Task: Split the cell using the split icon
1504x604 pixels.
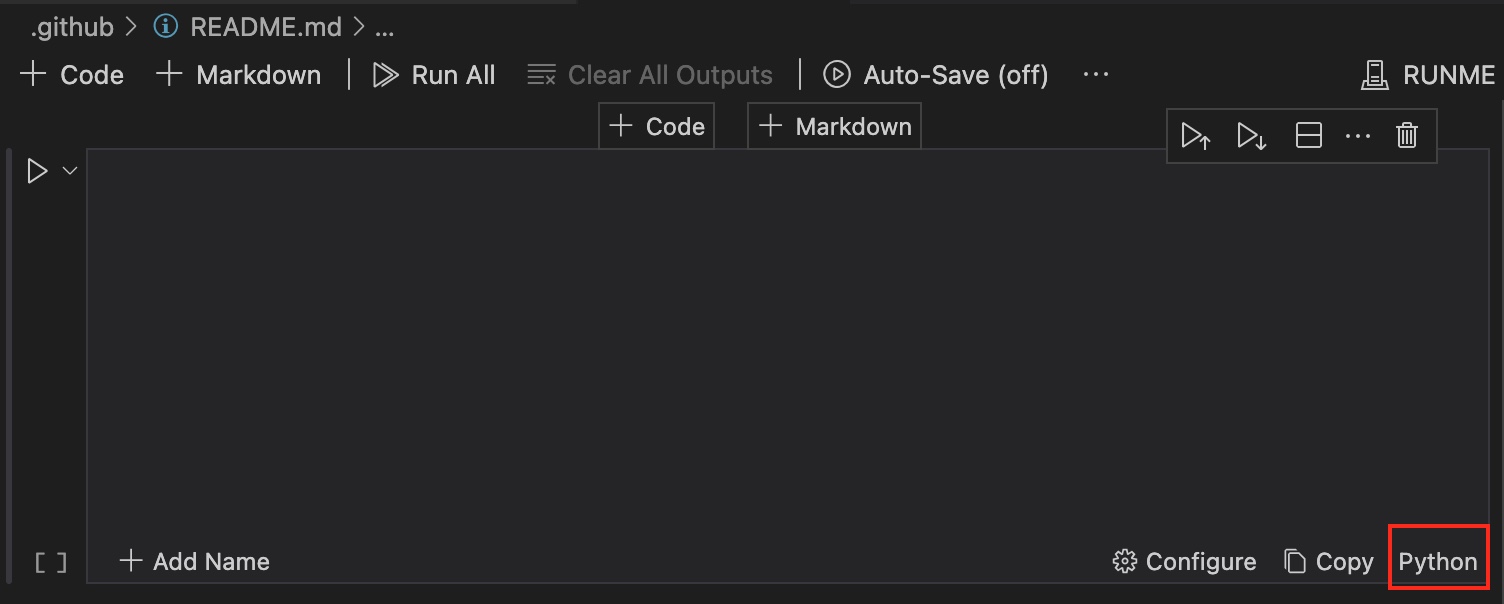Action: 1309,136
